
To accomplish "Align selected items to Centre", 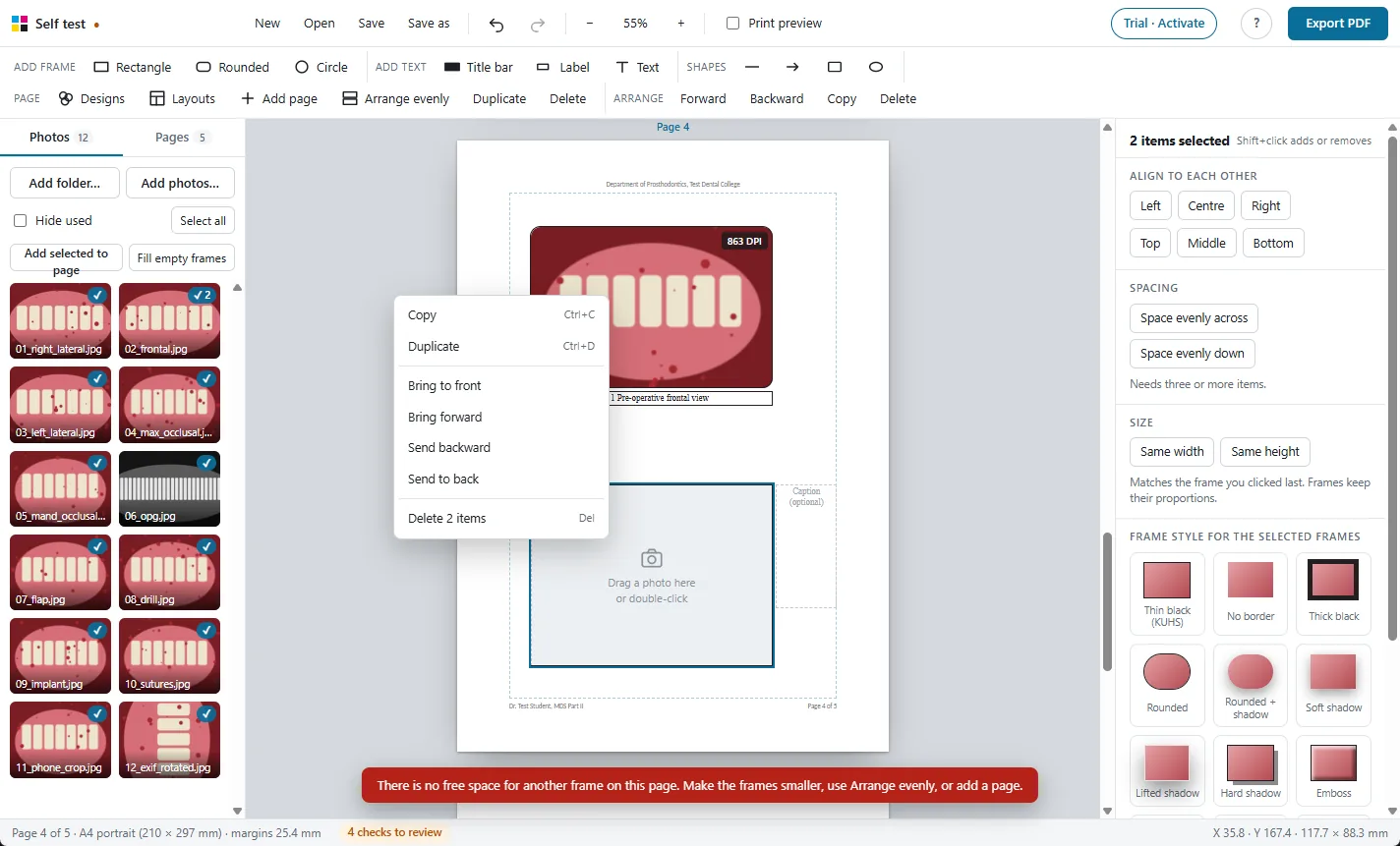I will tap(1206, 206).
